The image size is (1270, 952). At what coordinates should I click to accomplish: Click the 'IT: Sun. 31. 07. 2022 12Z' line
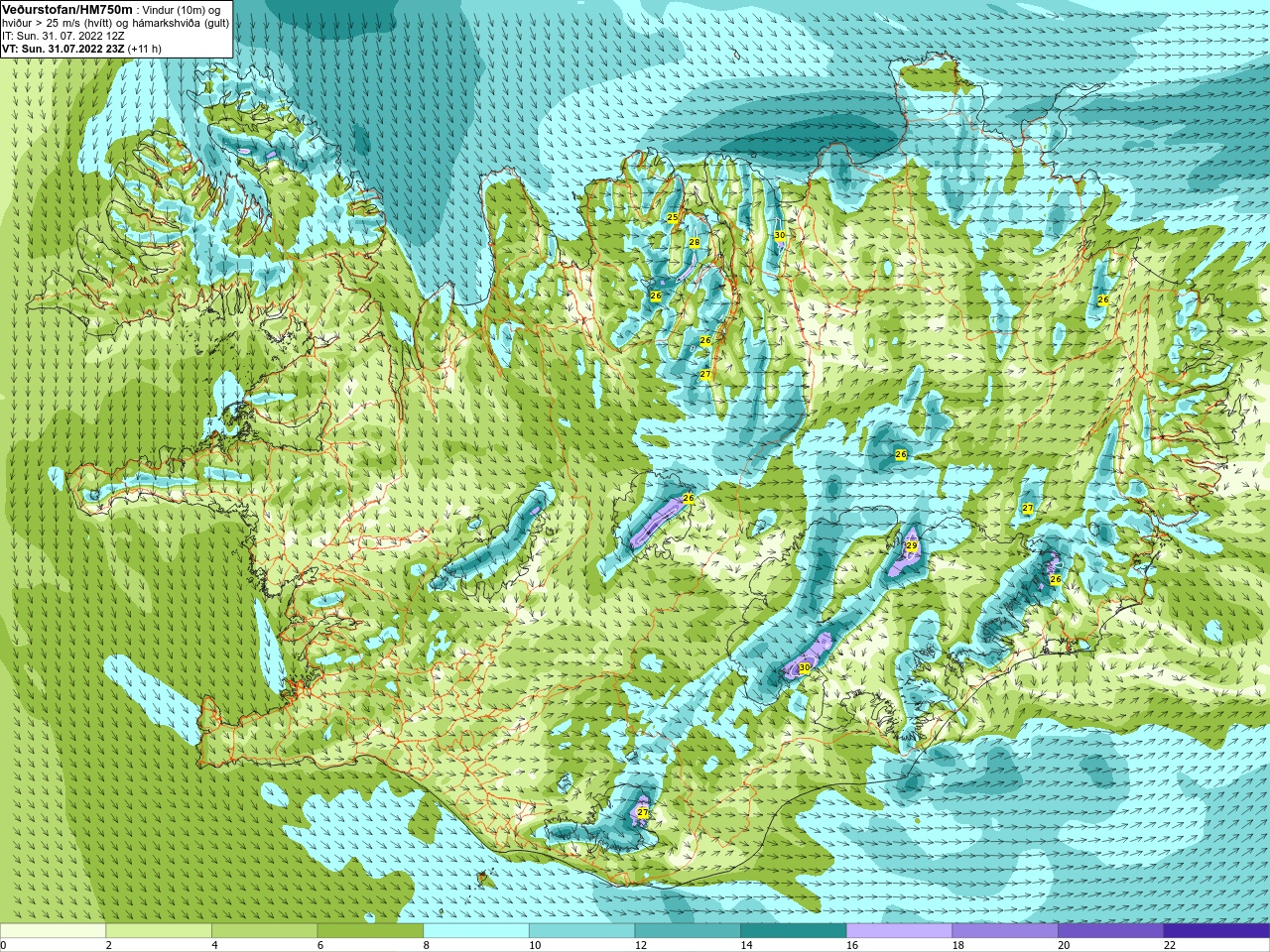click(x=63, y=36)
